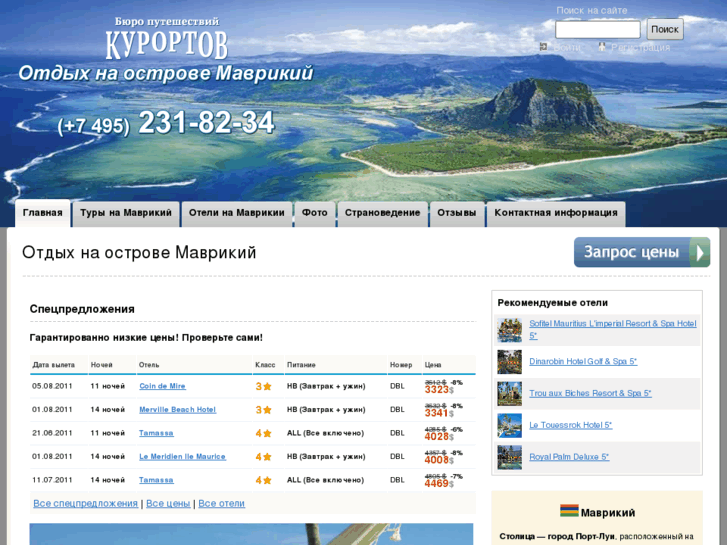
Task: Switch to the Фото tab
Action: (x=314, y=213)
